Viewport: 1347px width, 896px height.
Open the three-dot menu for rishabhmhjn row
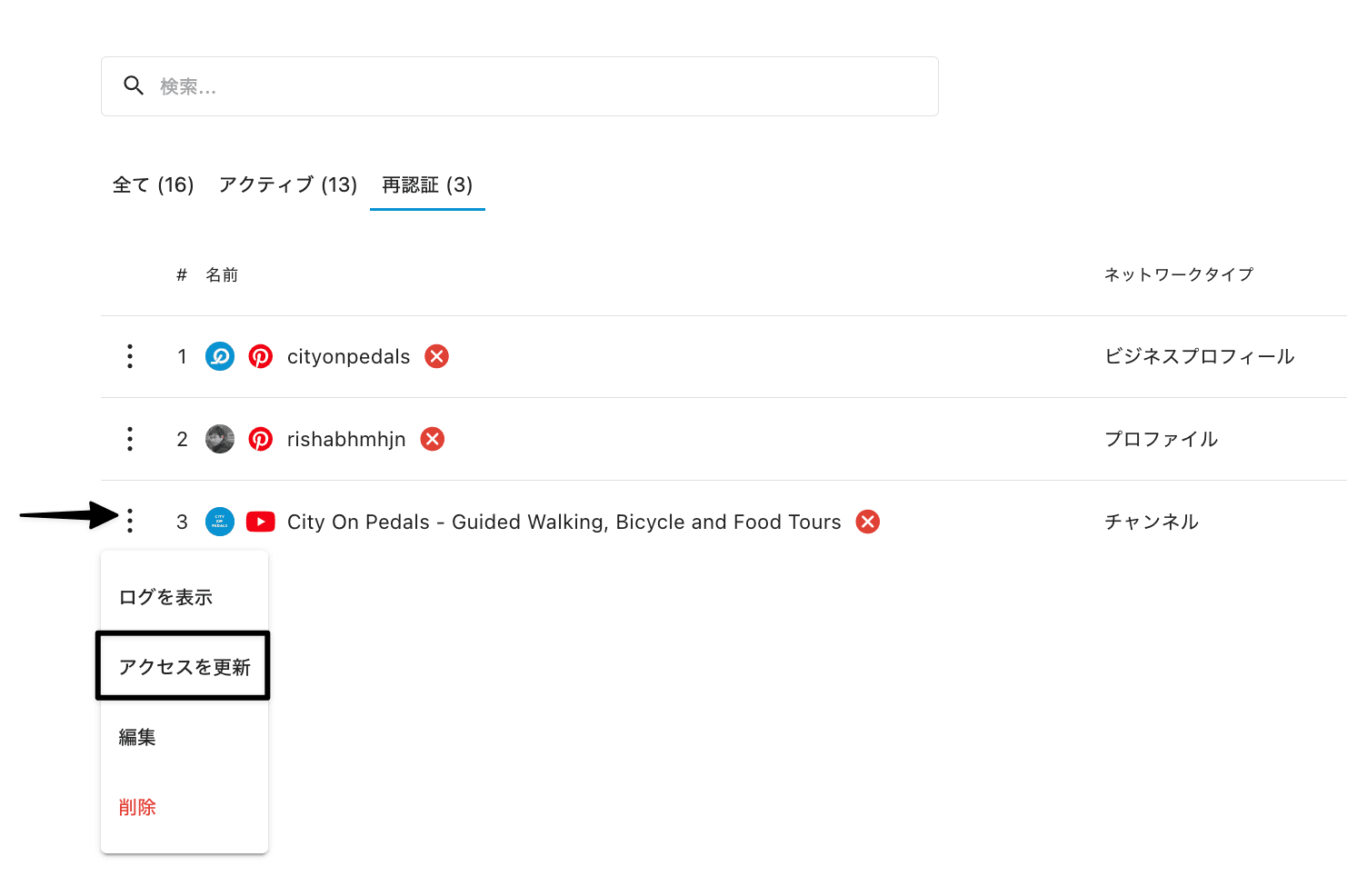[x=130, y=439]
